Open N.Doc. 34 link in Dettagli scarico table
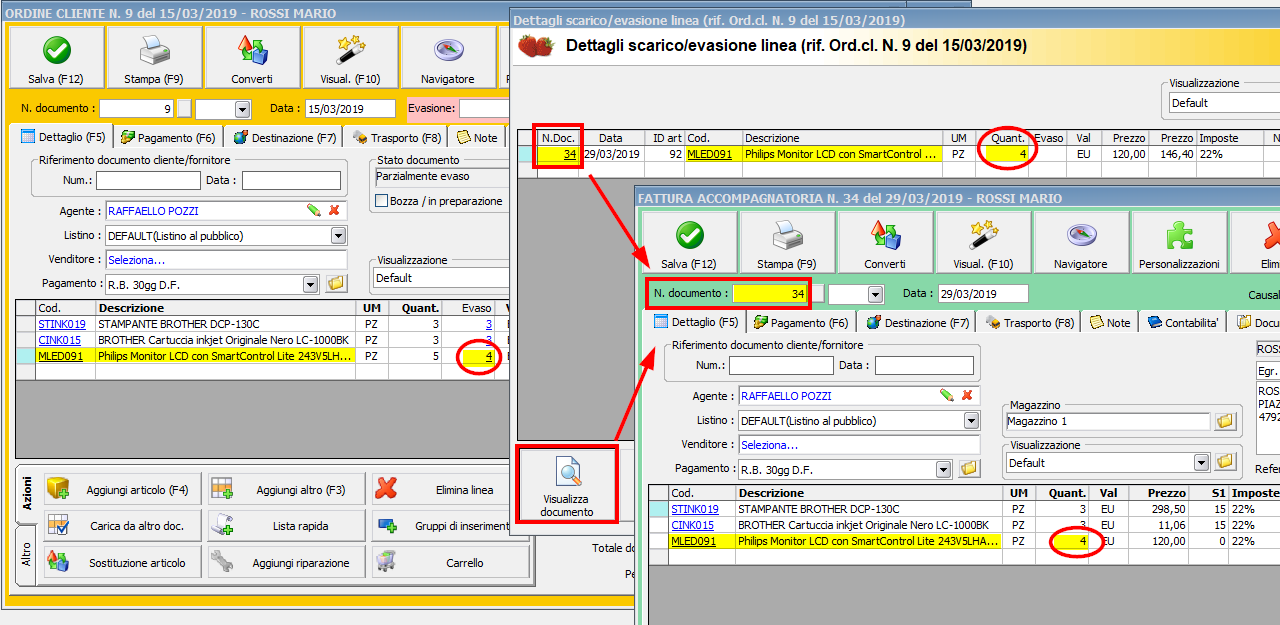1280x625 pixels. pyautogui.click(x=569, y=154)
